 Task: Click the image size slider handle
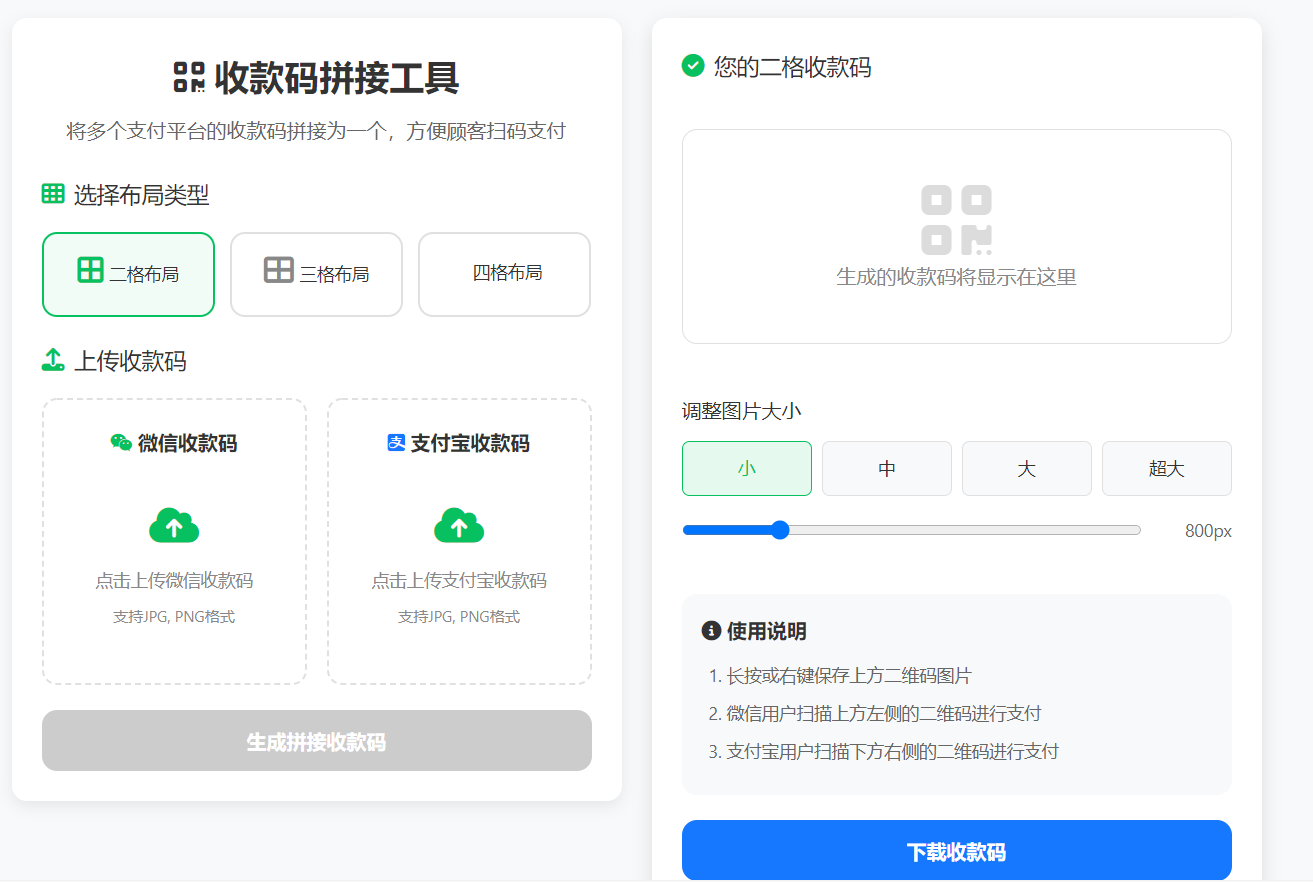point(779,530)
